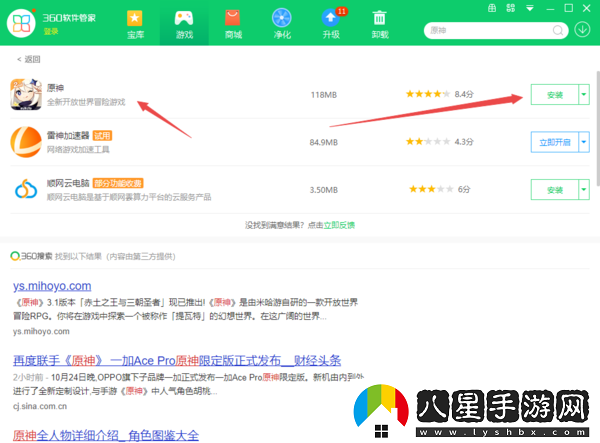Open the 宝库 star tab
This screenshot has height=443, width=600.
(135, 24)
